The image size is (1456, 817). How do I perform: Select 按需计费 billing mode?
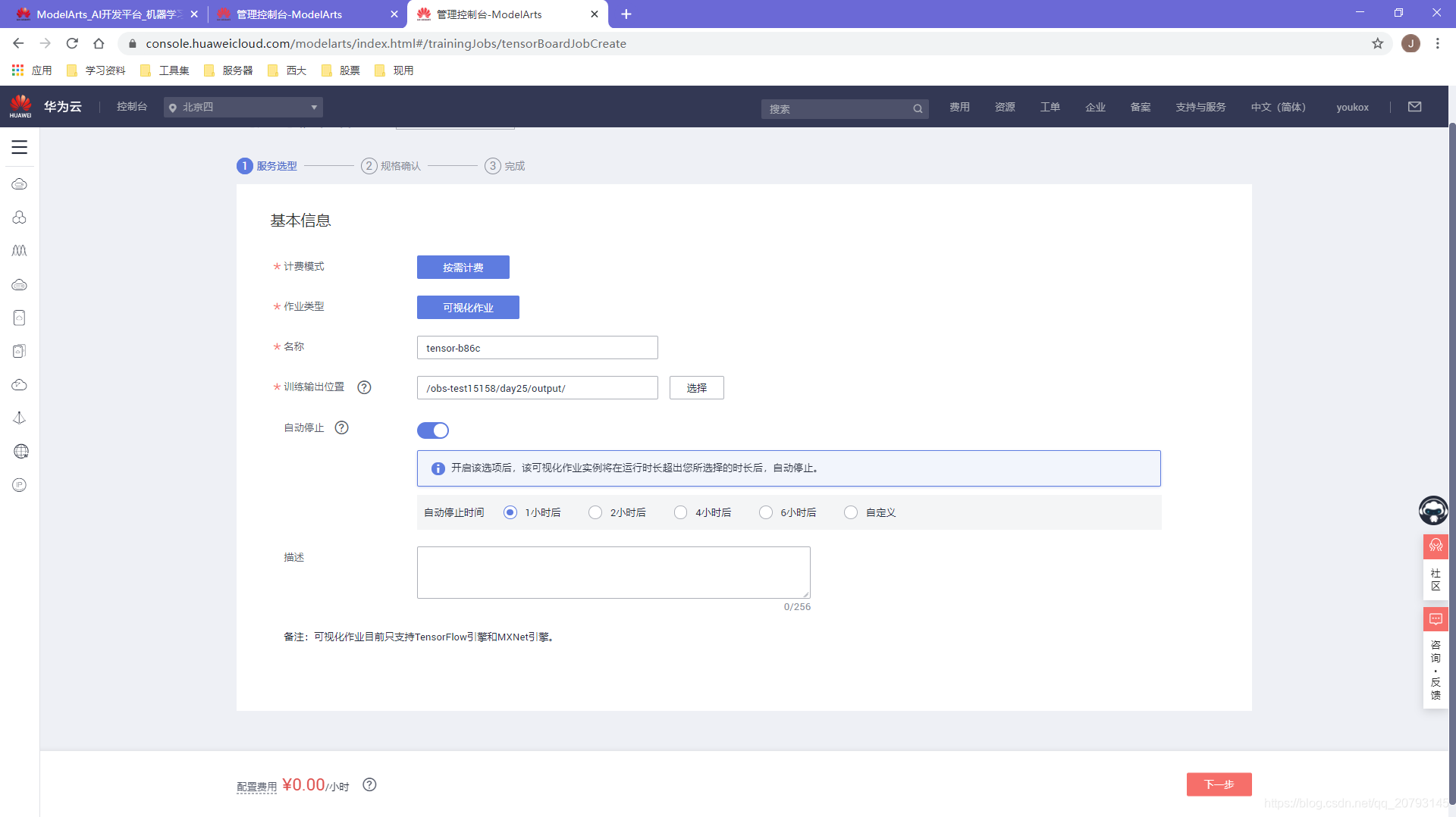pyautogui.click(x=463, y=267)
